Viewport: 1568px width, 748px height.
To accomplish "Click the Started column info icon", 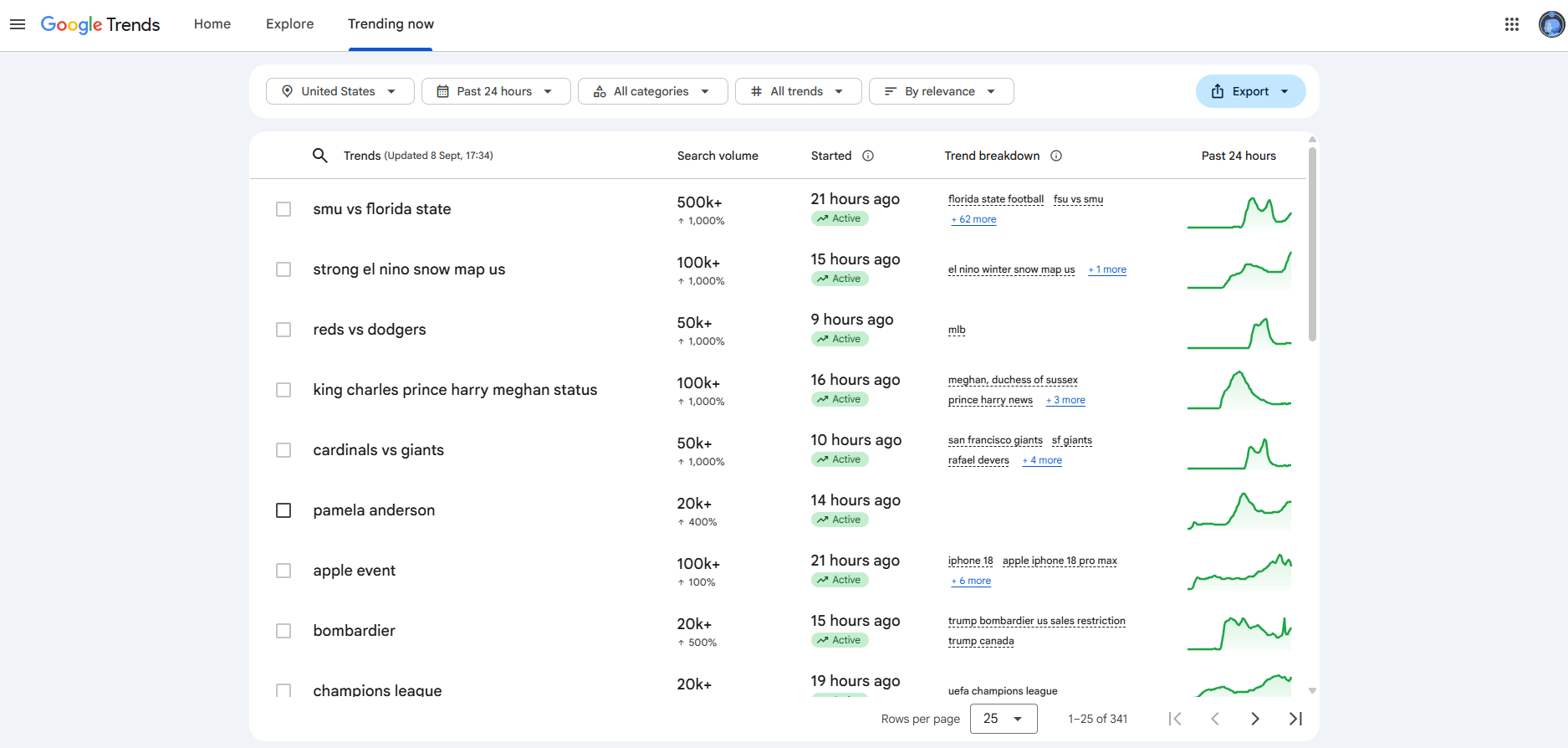I will [868, 156].
